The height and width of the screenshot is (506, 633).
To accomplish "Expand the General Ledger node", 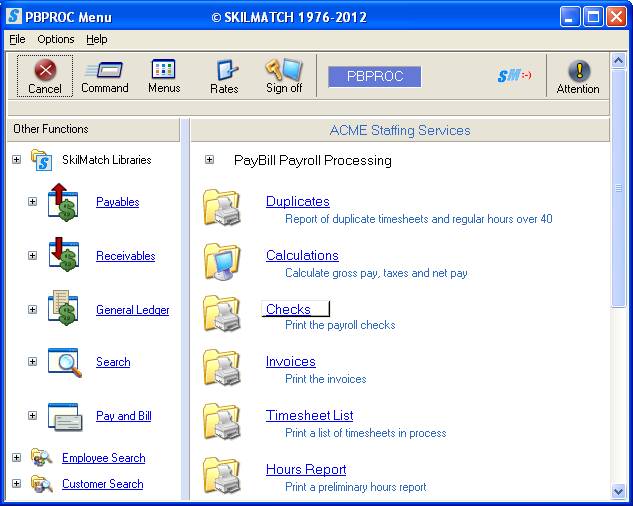I will click(32, 309).
